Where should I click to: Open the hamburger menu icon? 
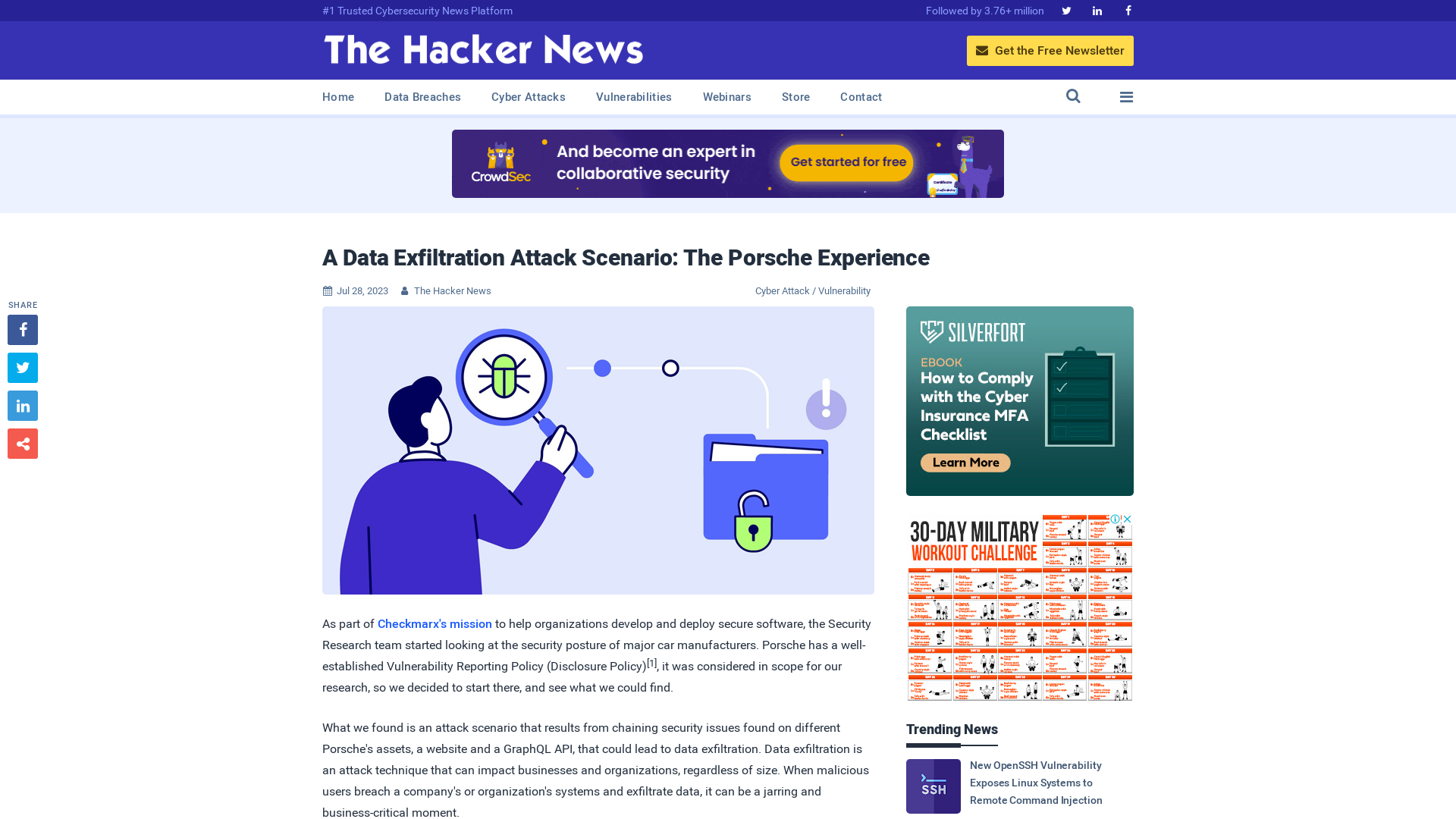point(1126,97)
